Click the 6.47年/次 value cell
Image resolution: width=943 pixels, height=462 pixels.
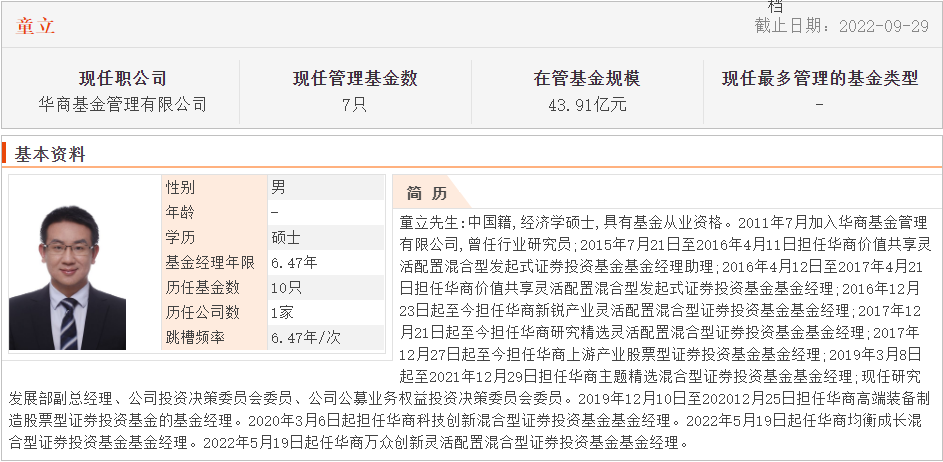[325, 337]
